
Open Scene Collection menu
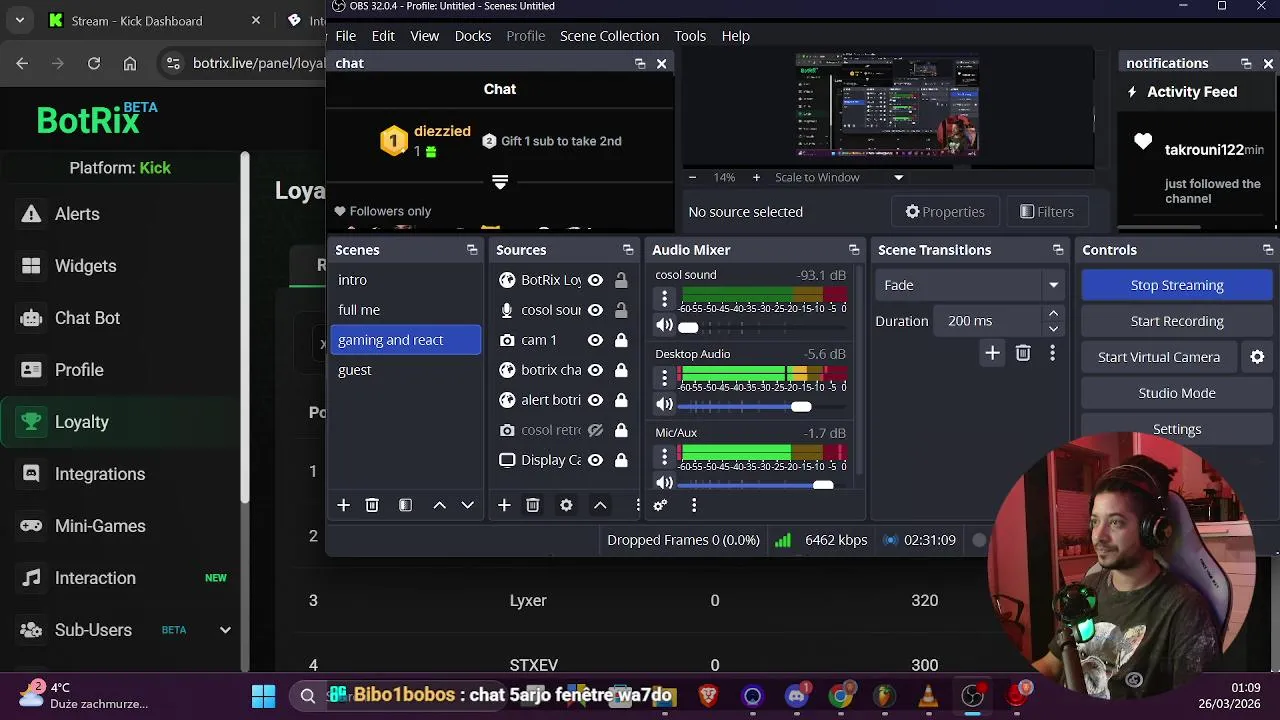[609, 36]
